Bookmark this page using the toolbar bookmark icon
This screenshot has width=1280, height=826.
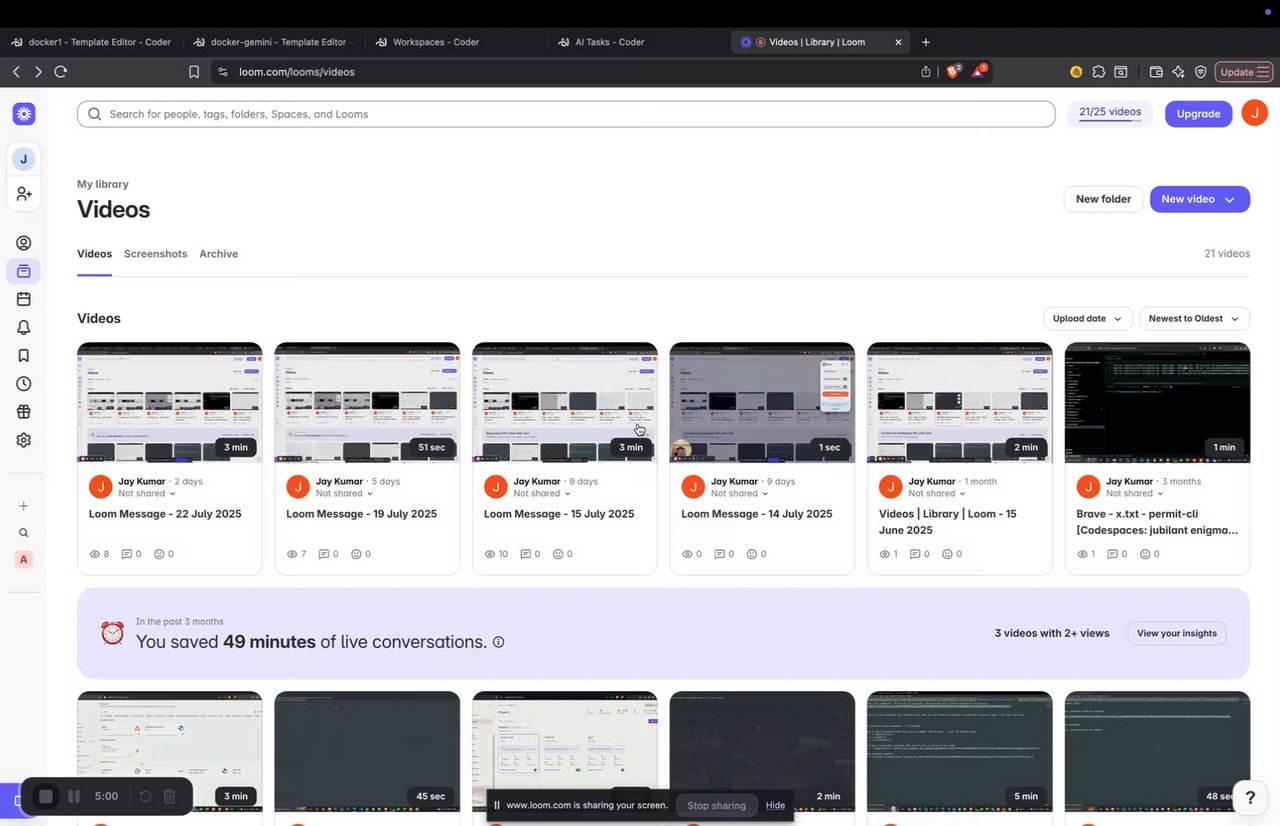[x=194, y=72]
